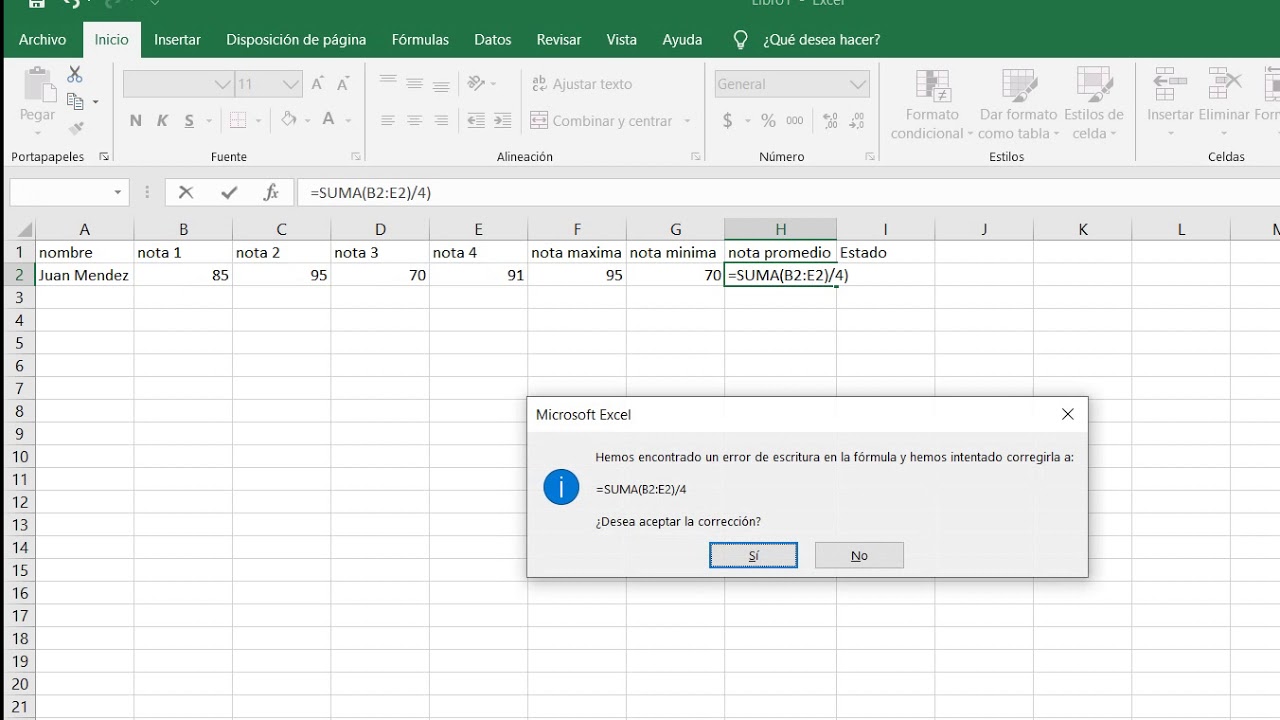Click No in the Excel dialog

859,555
